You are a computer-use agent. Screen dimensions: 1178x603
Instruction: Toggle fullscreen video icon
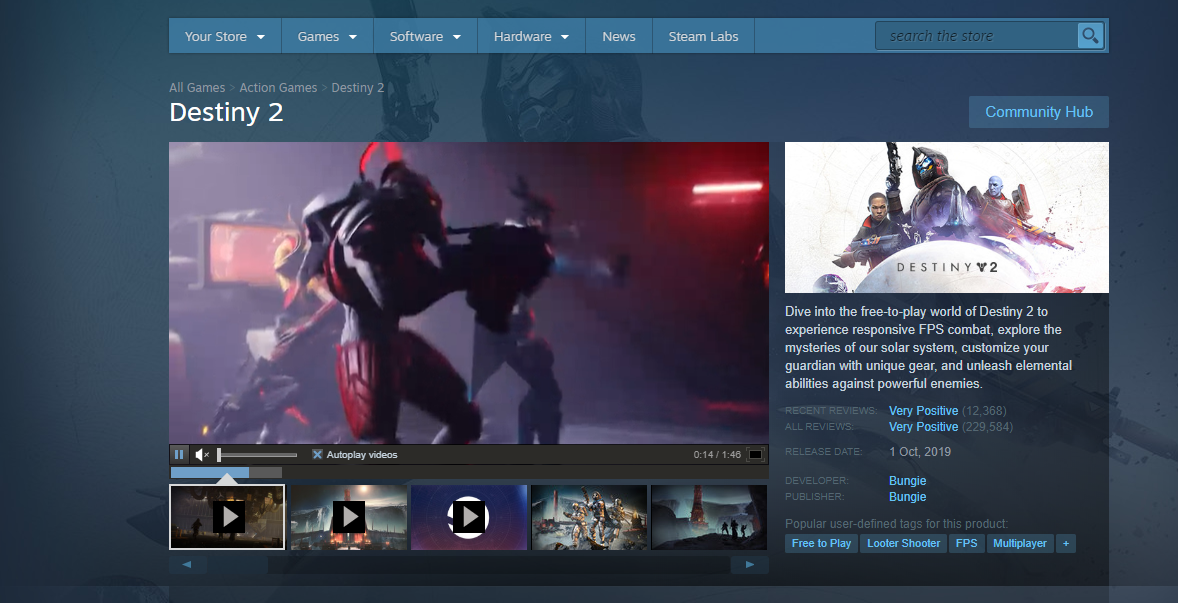pos(756,454)
